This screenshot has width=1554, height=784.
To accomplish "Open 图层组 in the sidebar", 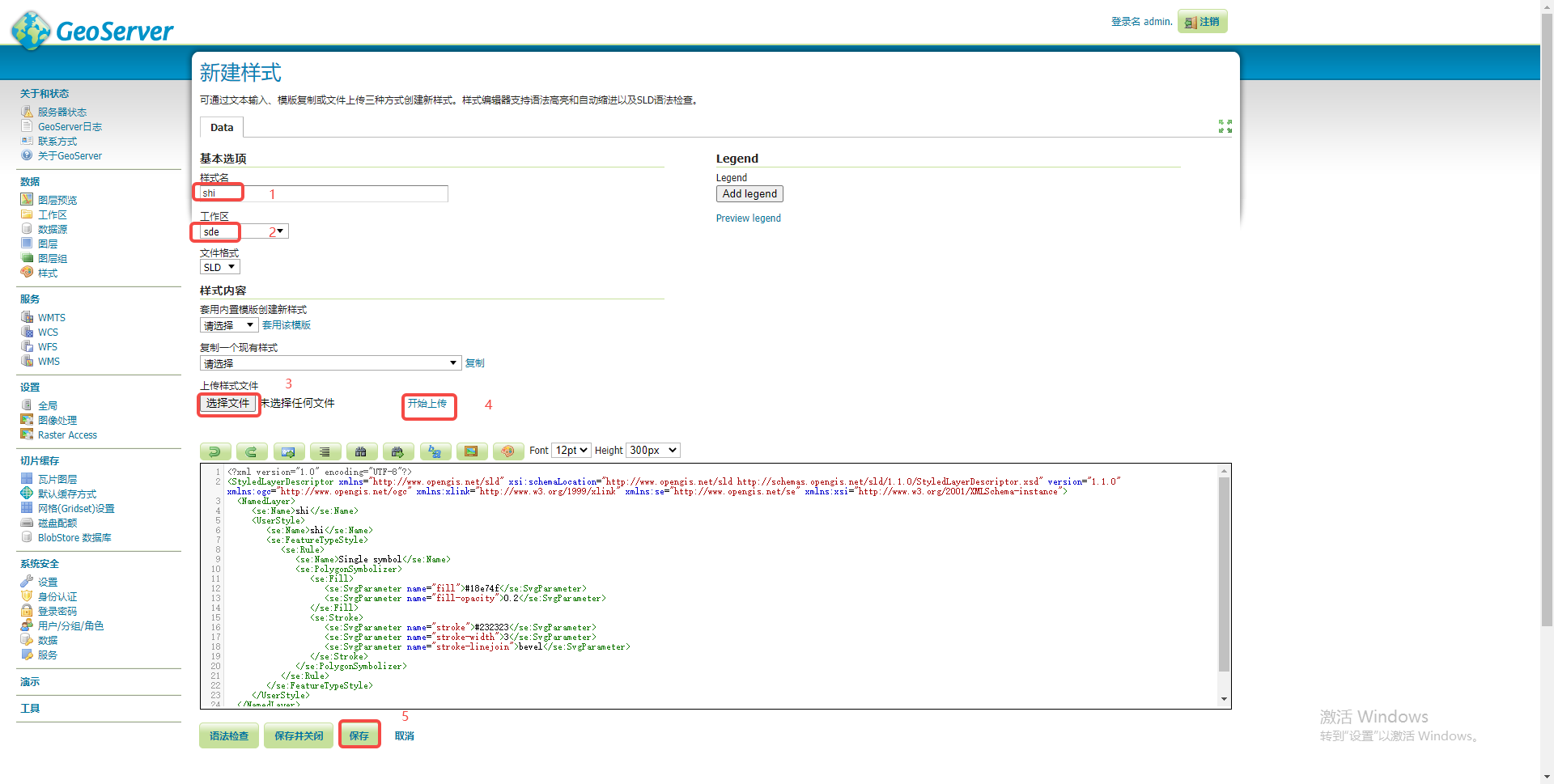I will 53,259.
